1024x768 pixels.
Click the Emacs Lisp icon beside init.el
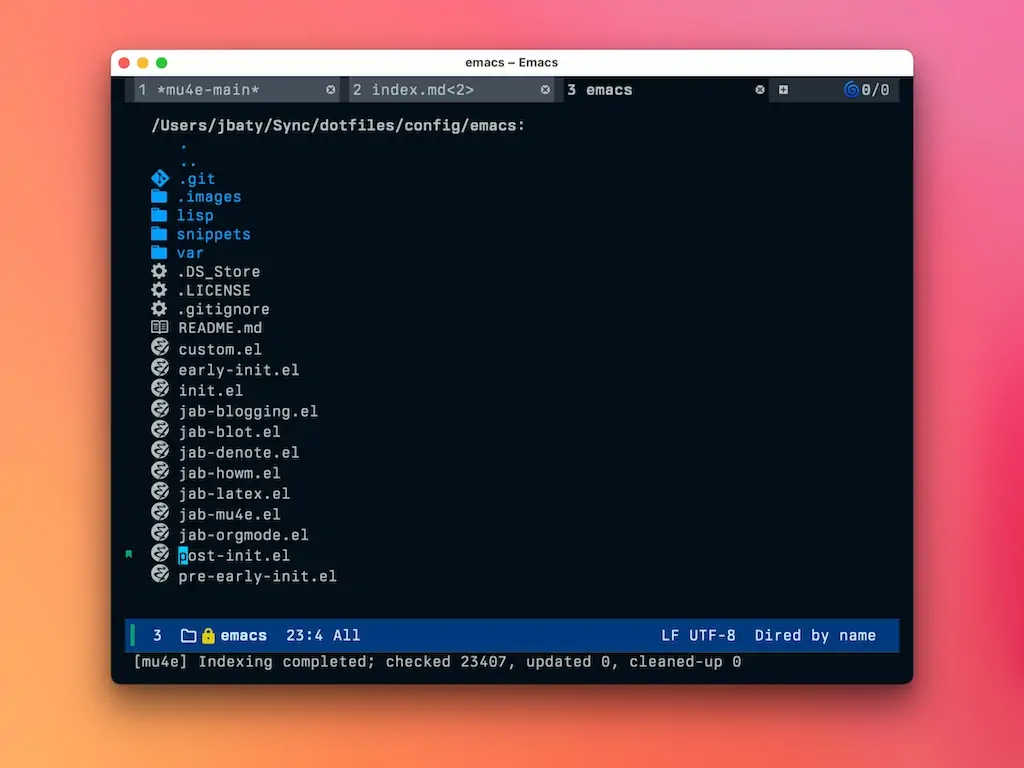pos(159,389)
